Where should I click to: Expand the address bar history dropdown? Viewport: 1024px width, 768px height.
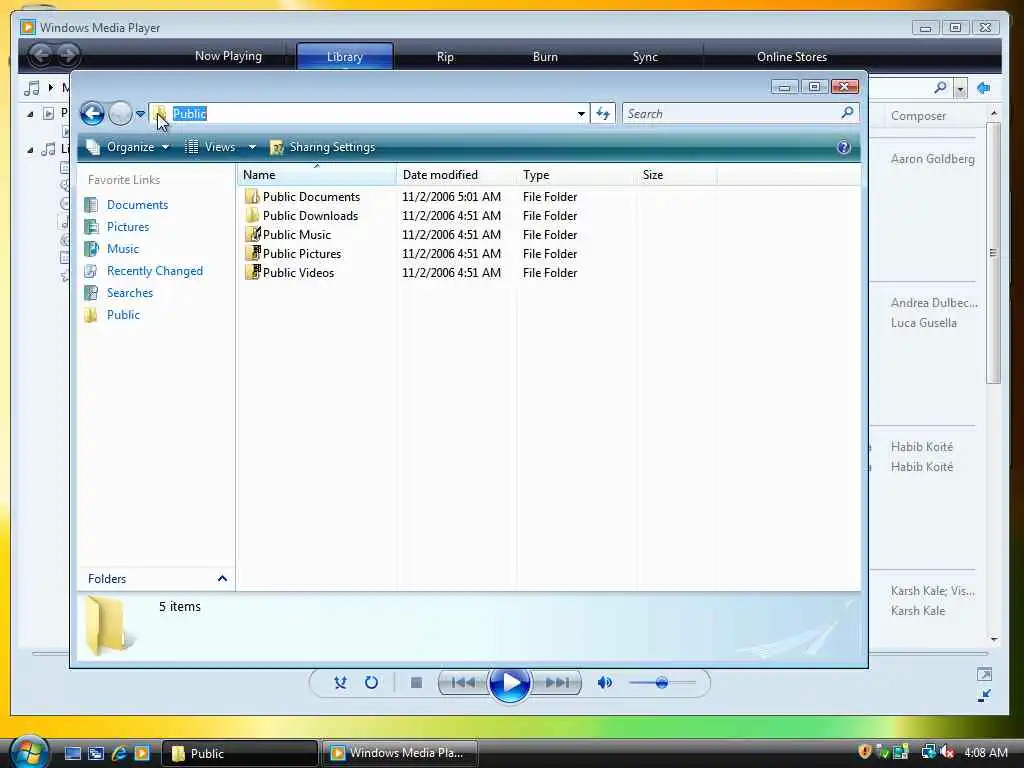[581, 114]
